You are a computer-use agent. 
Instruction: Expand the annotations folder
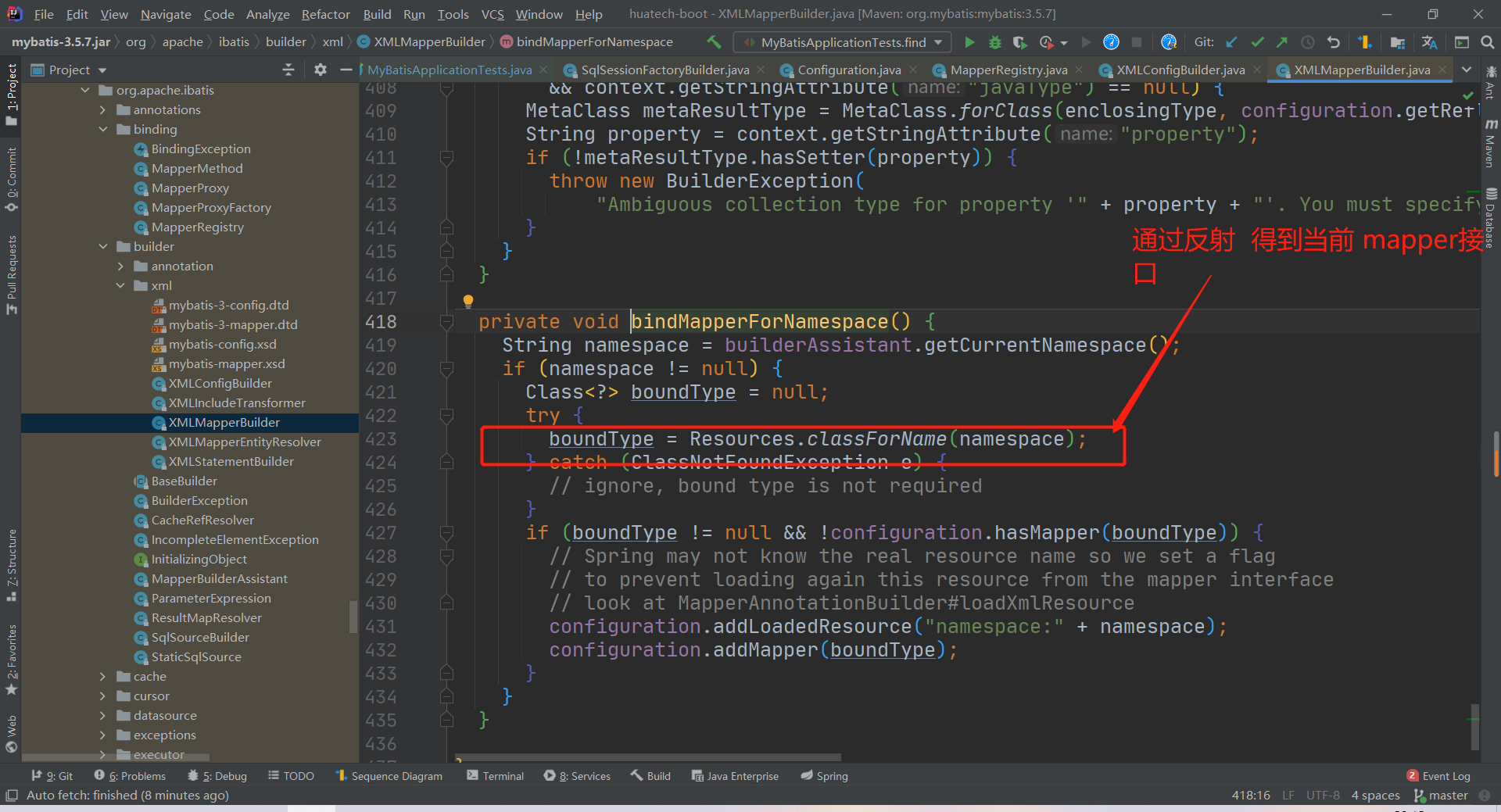(x=102, y=109)
